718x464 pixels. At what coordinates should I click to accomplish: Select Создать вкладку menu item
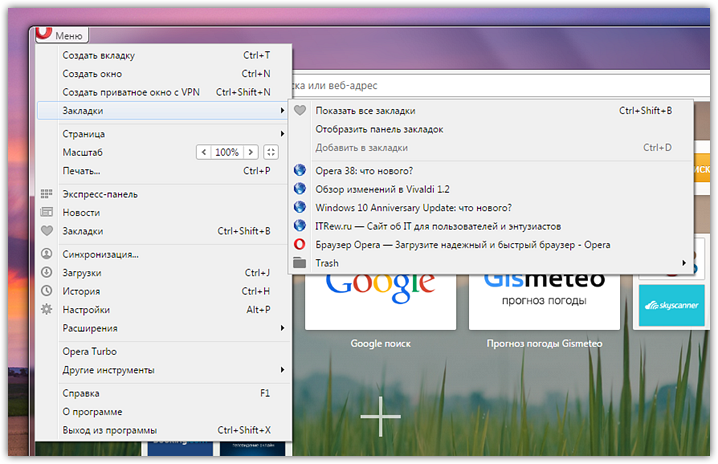[x=163, y=55]
